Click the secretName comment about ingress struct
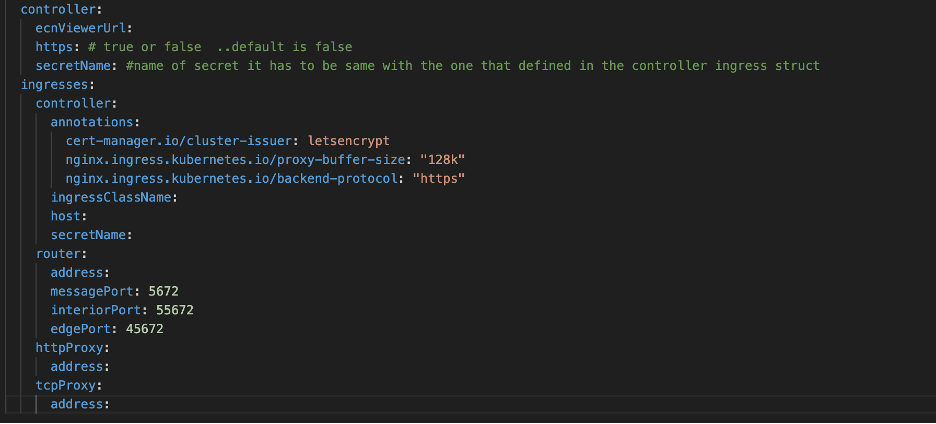This screenshot has width=936, height=424. 473,66
